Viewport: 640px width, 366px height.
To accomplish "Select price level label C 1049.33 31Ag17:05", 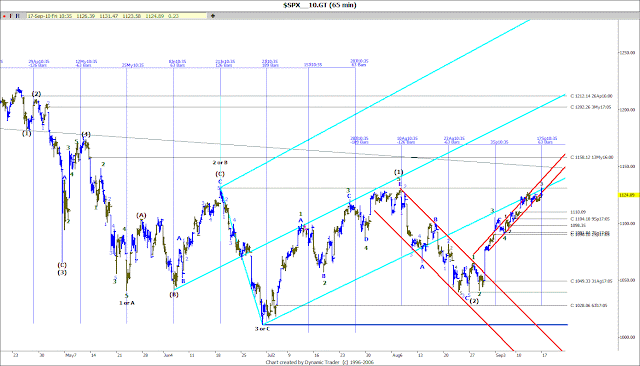I will 591,281.
